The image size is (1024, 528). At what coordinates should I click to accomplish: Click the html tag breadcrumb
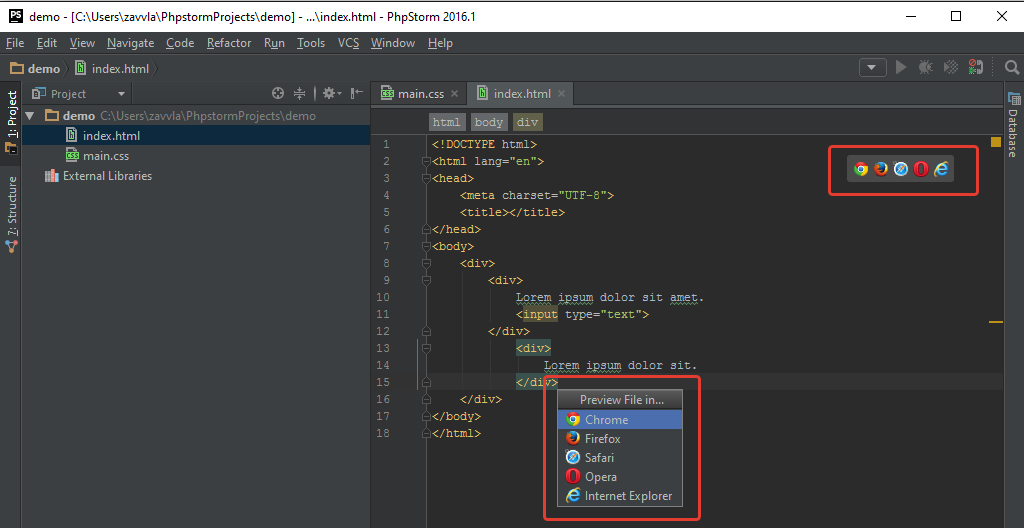coord(447,122)
